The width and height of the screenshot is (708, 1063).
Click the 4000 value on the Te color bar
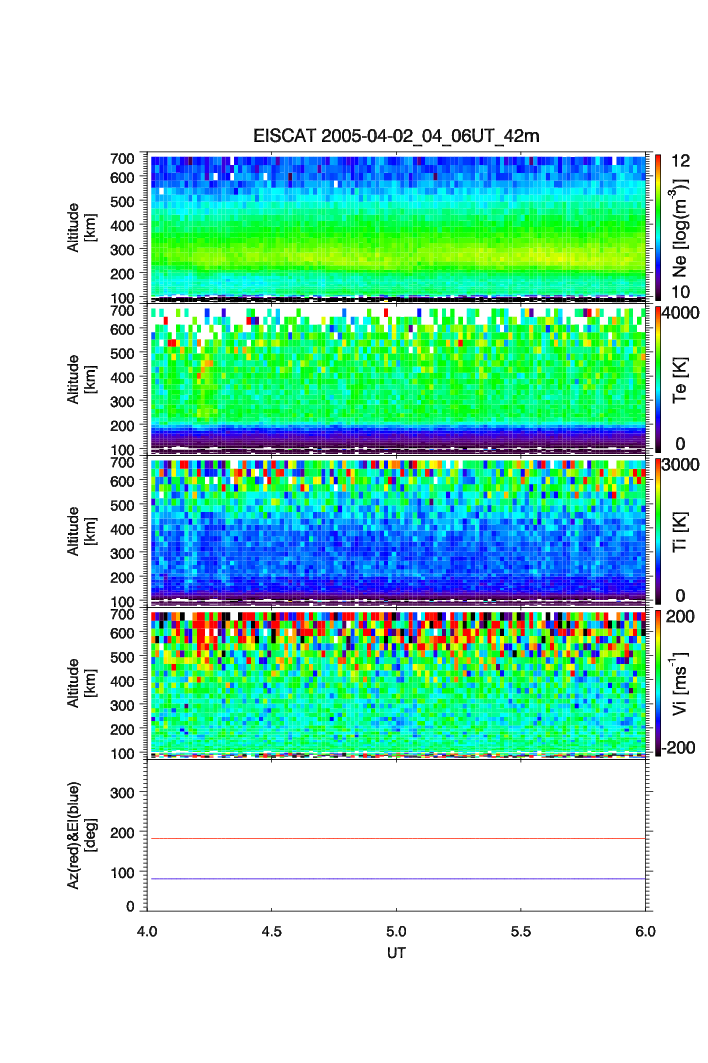coord(679,313)
